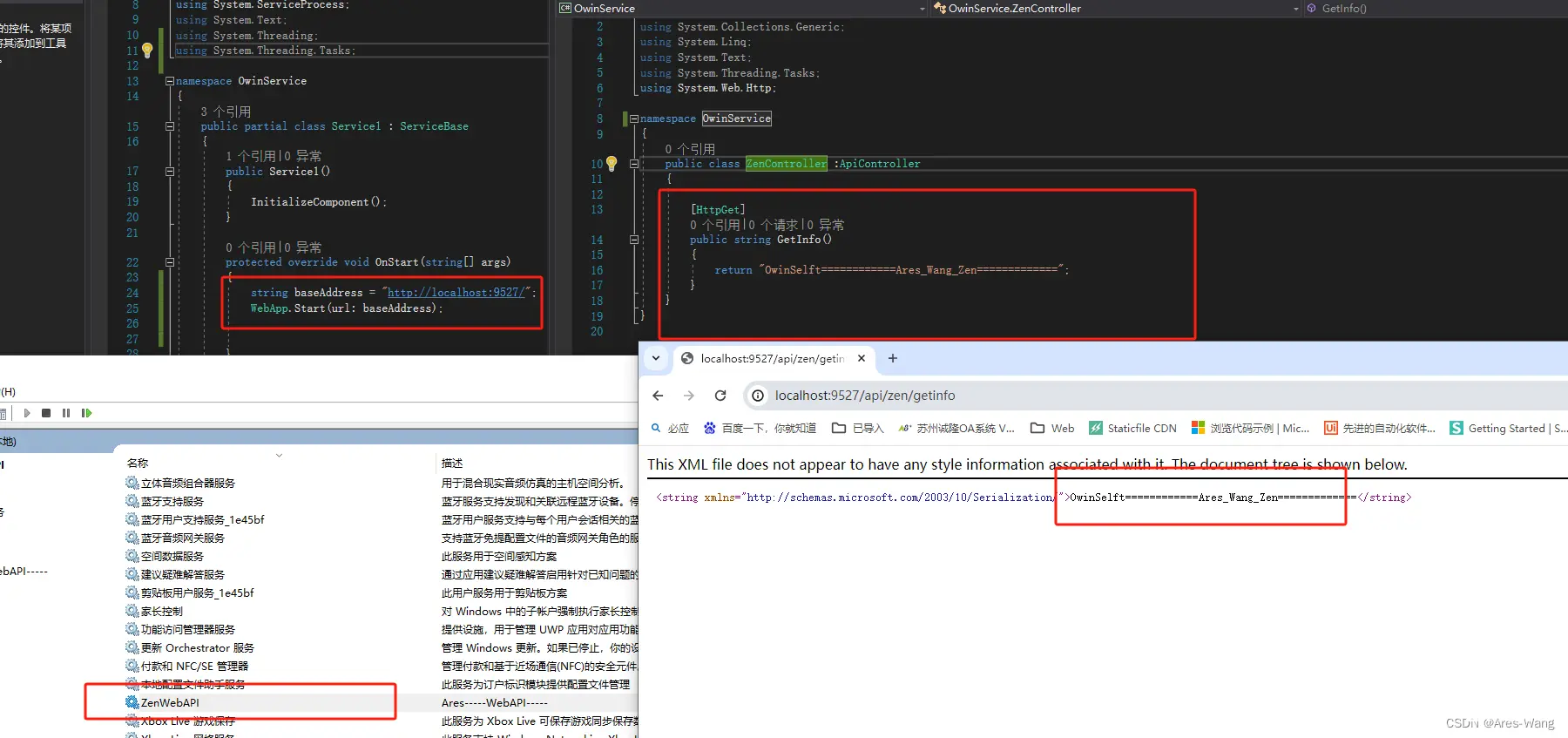The height and width of the screenshot is (738, 1568).
Task: Close the localhost:9527 browser tab
Action: click(862, 358)
